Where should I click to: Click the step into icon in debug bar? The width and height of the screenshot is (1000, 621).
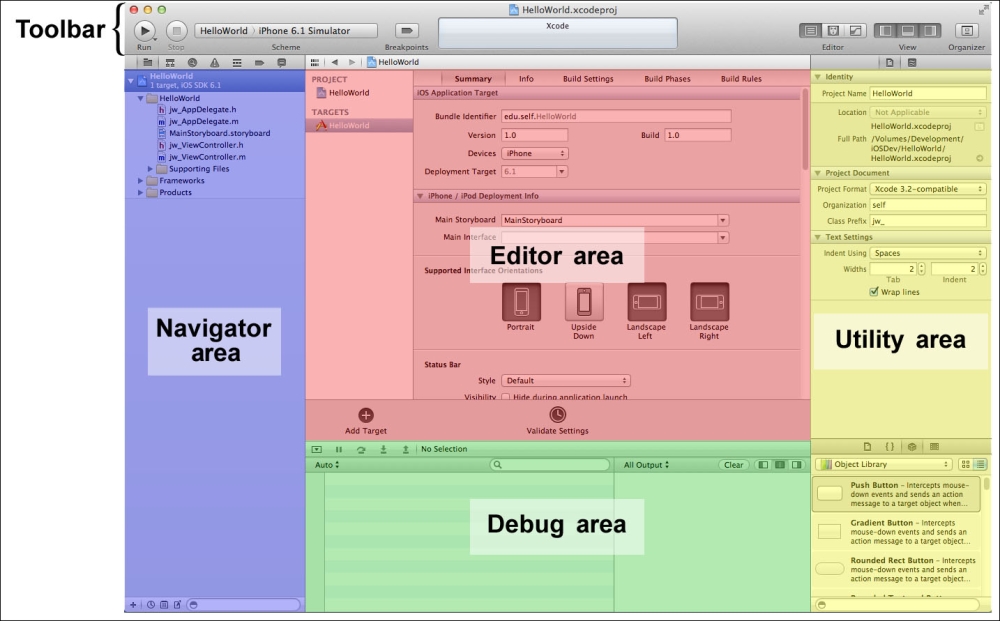(x=383, y=449)
